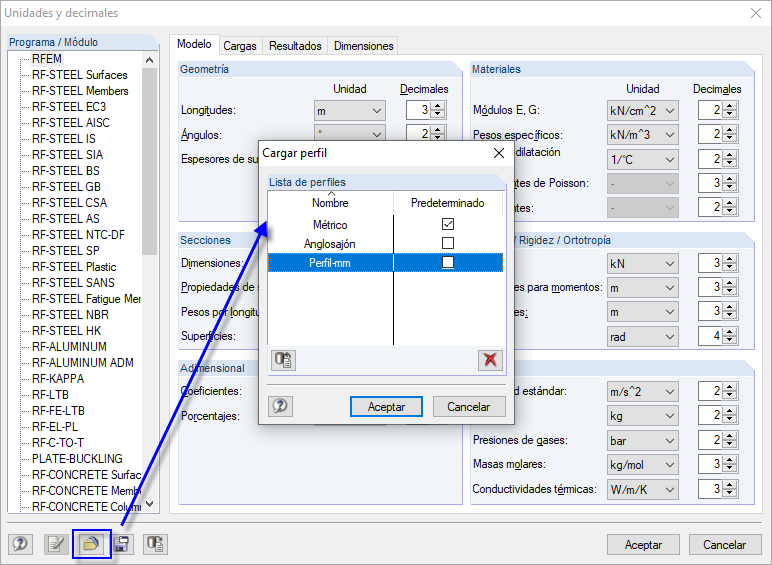
Task: Open the kN unit dropdown
Action: pyautogui.click(x=643, y=263)
